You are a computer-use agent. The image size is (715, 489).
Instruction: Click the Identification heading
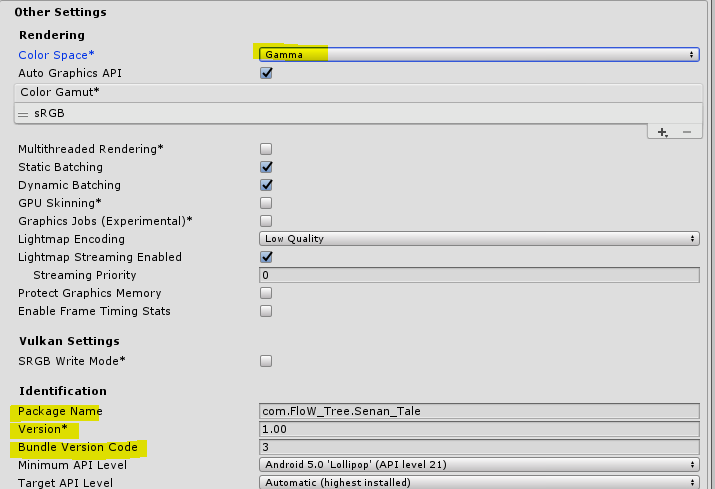click(63, 391)
